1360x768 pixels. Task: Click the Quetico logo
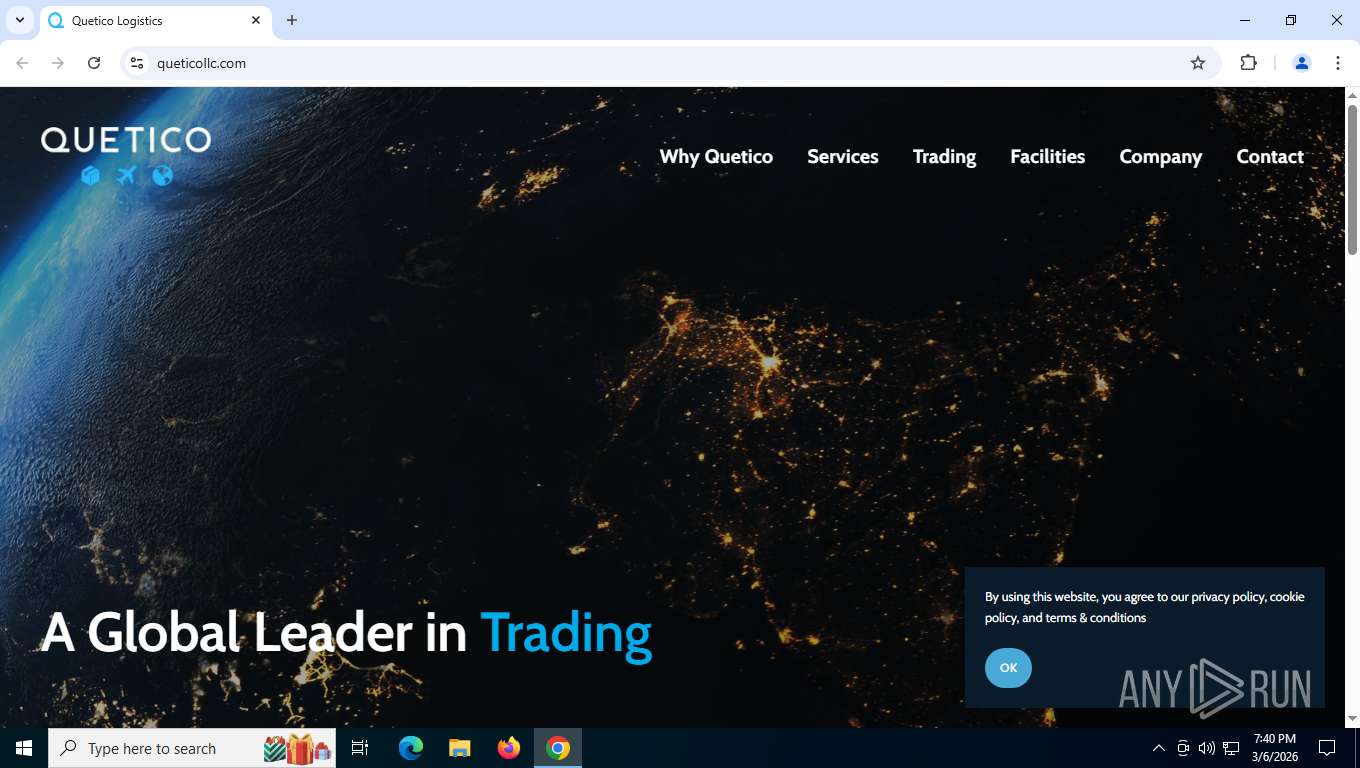126,155
